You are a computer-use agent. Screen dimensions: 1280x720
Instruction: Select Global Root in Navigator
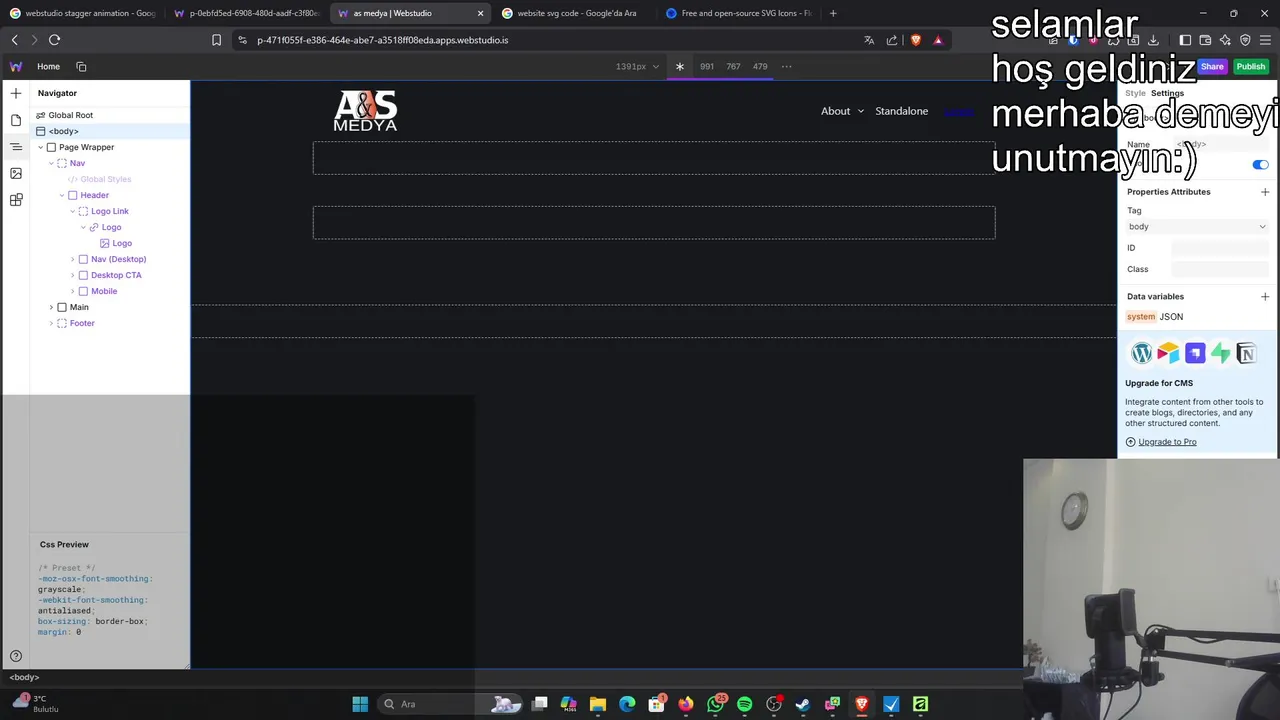(70, 115)
